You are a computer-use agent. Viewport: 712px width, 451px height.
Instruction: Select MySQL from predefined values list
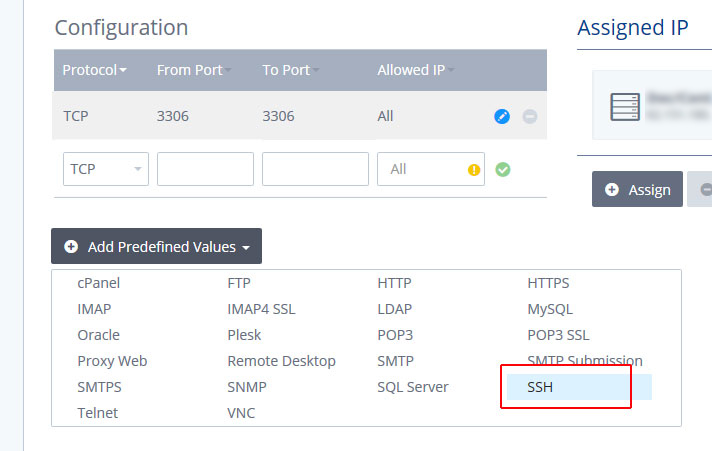click(x=550, y=309)
